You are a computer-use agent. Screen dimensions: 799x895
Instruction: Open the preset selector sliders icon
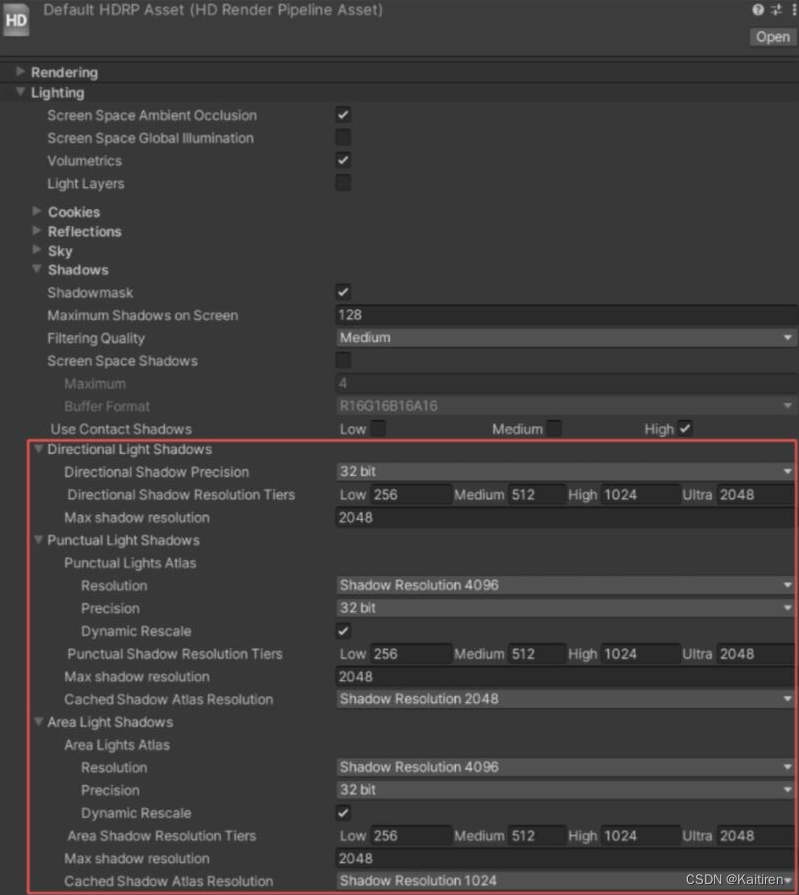tap(776, 10)
